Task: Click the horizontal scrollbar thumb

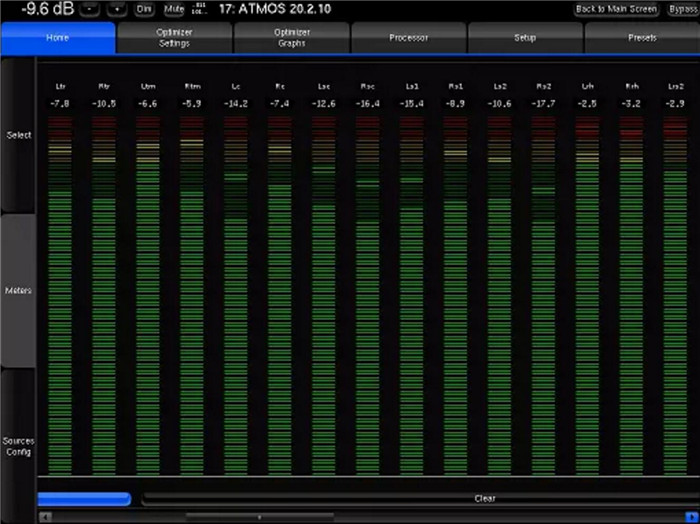Action: coord(260,517)
